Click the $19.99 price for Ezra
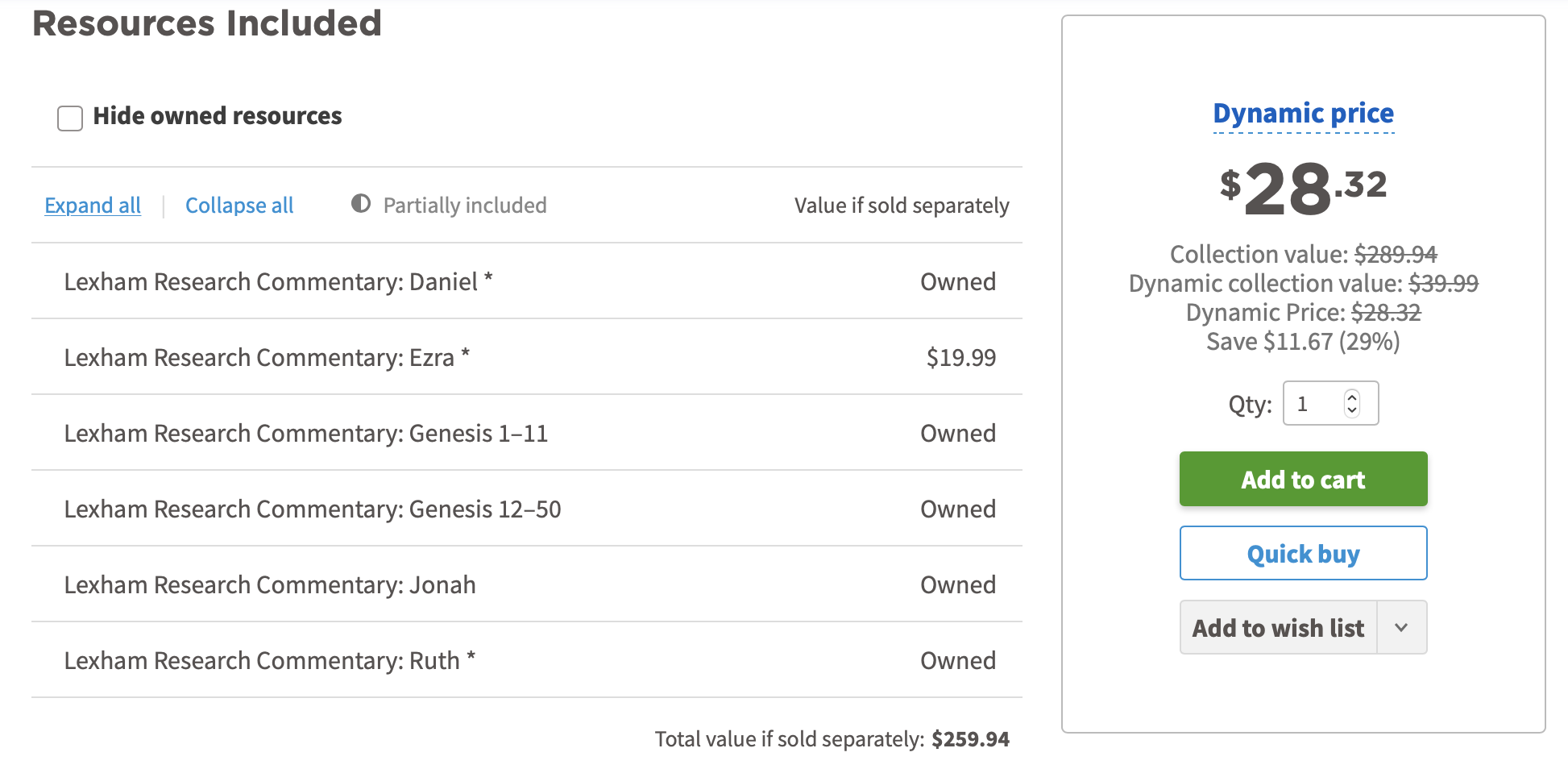Viewport: 1568px width, 769px height. (960, 358)
